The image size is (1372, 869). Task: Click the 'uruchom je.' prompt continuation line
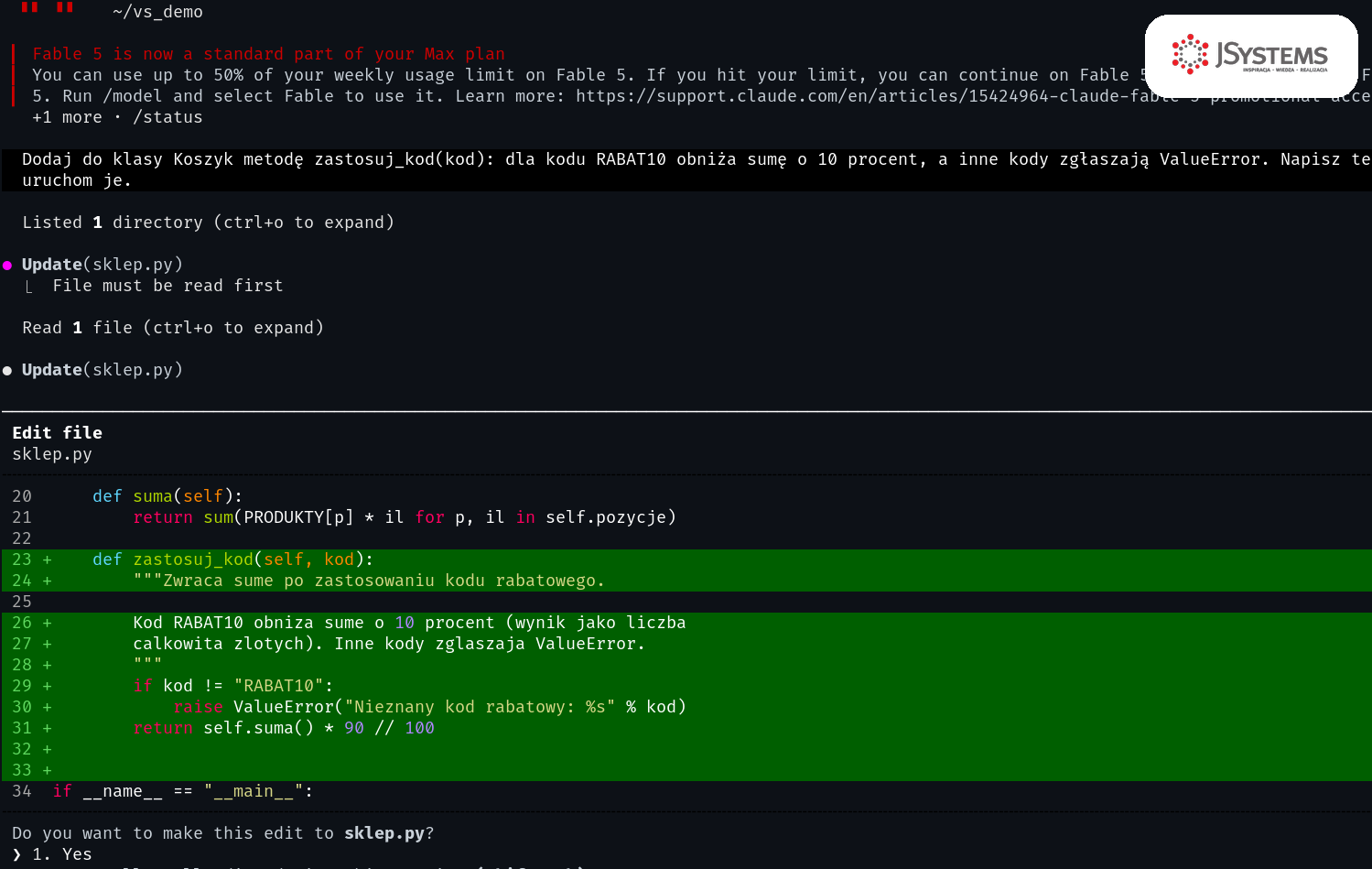point(77,180)
